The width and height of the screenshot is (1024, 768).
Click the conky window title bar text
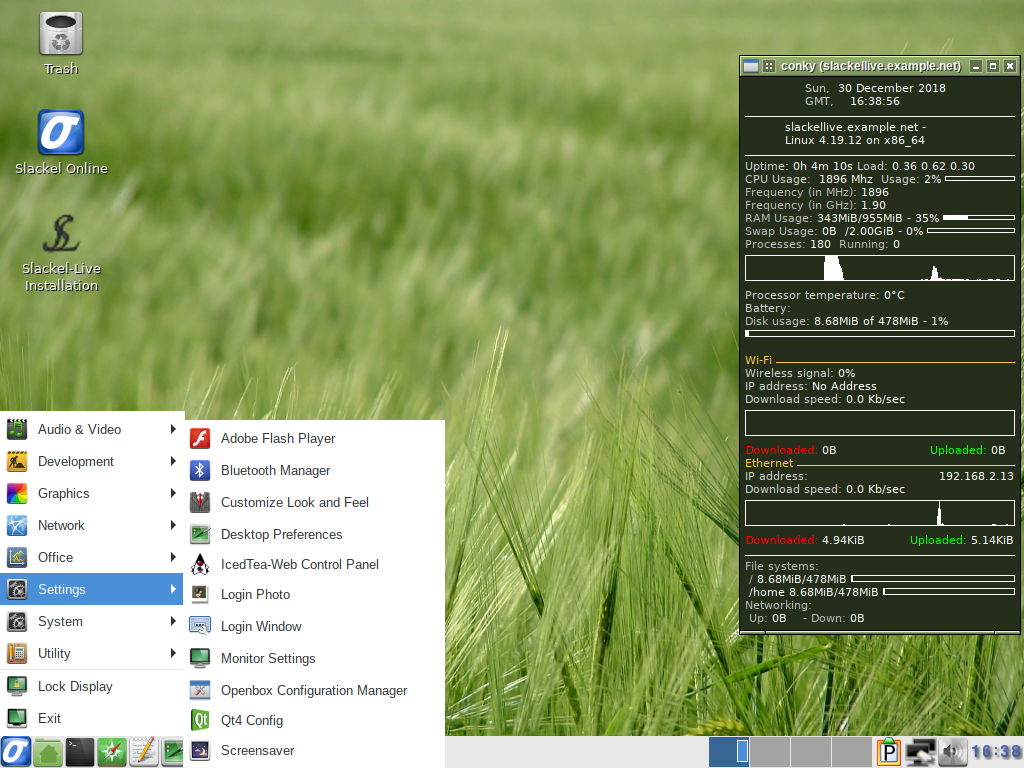click(x=871, y=66)
